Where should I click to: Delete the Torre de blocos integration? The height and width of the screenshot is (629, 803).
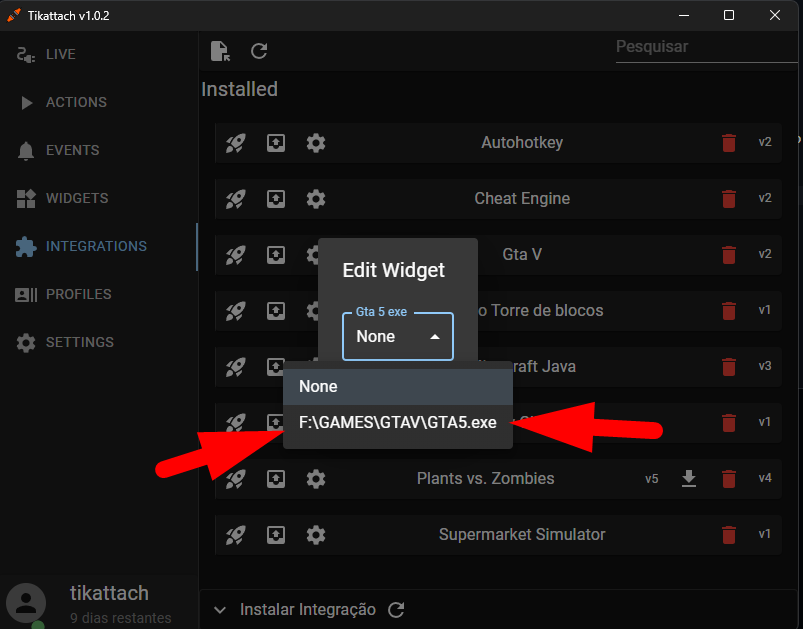(729, 311)
